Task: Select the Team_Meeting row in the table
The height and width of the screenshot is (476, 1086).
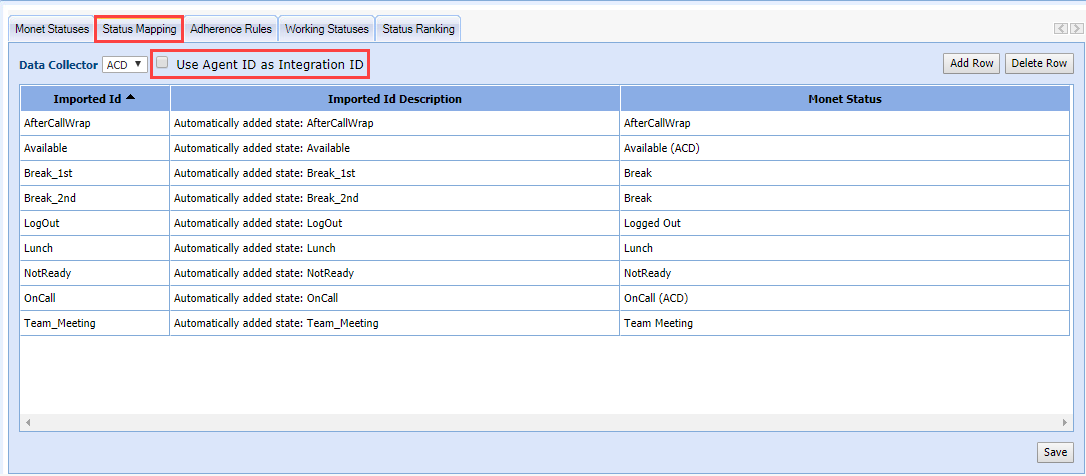Action: coord(60,323)
